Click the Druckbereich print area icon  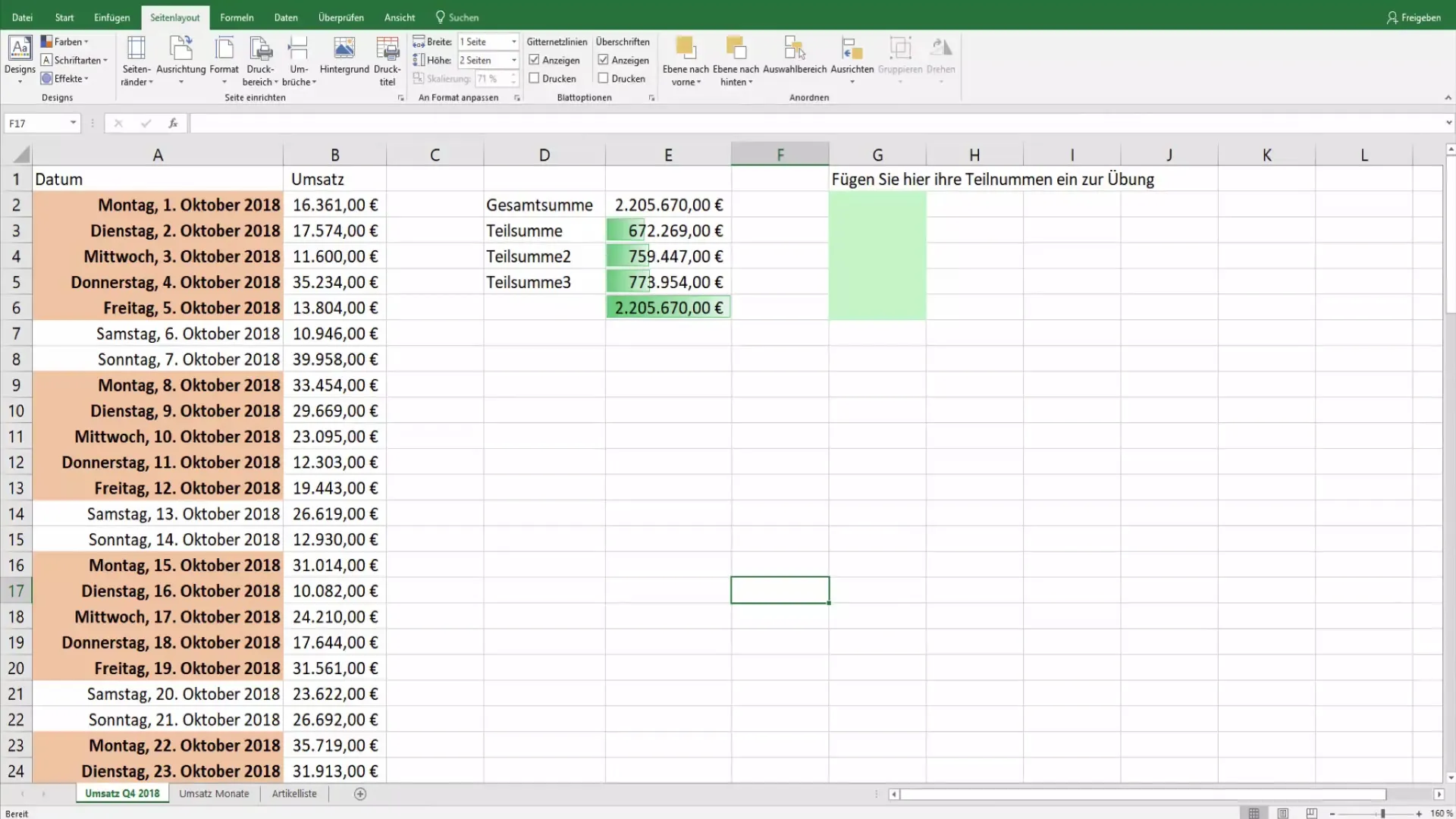click(261, 49)
